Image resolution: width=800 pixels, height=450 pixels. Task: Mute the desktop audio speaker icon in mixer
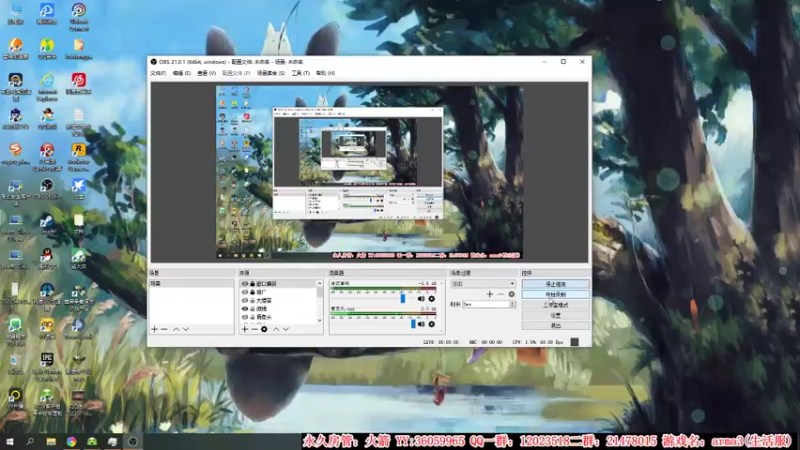(421, 298)
